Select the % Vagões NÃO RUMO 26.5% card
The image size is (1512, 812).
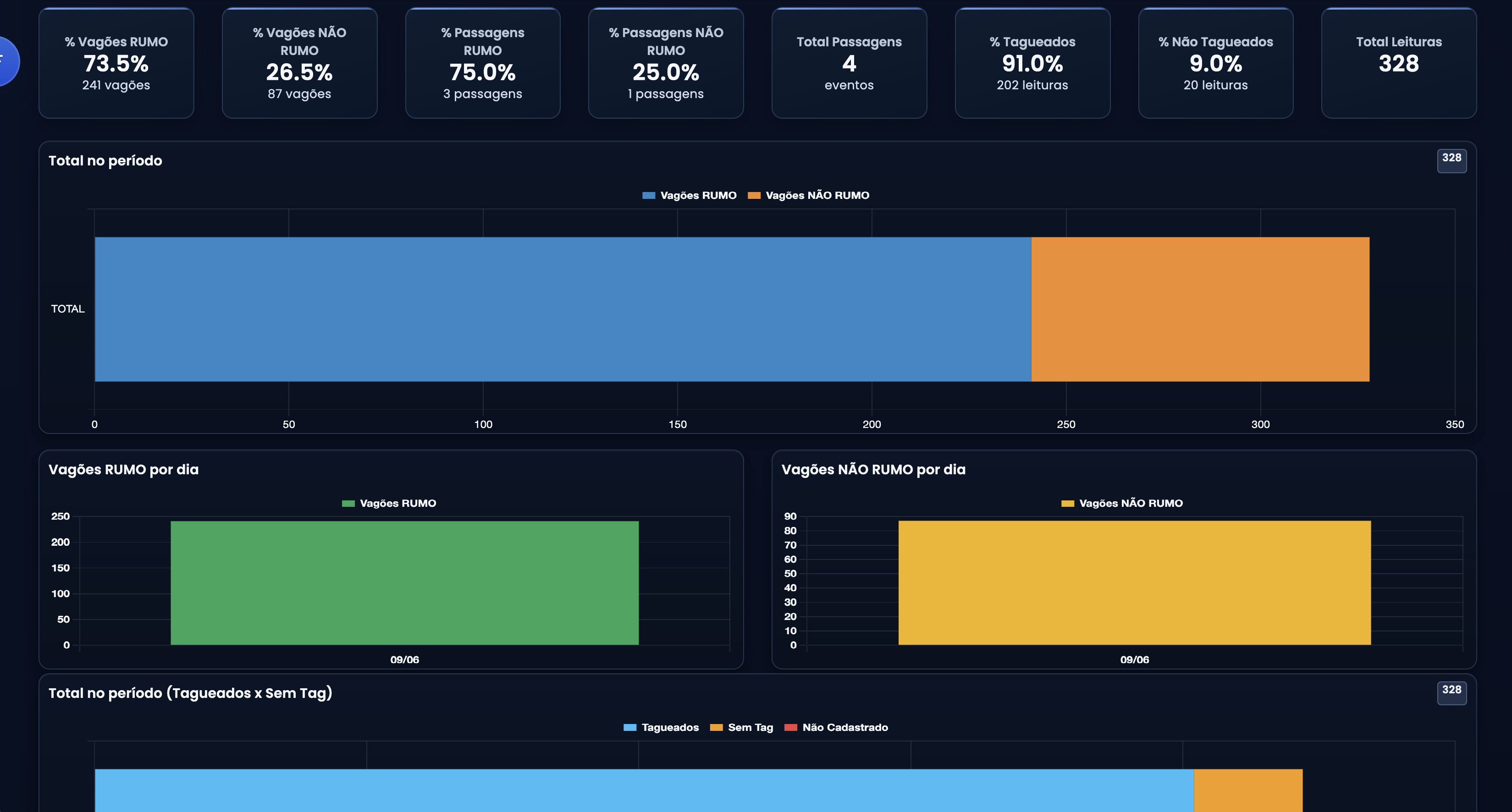[299, 63]
